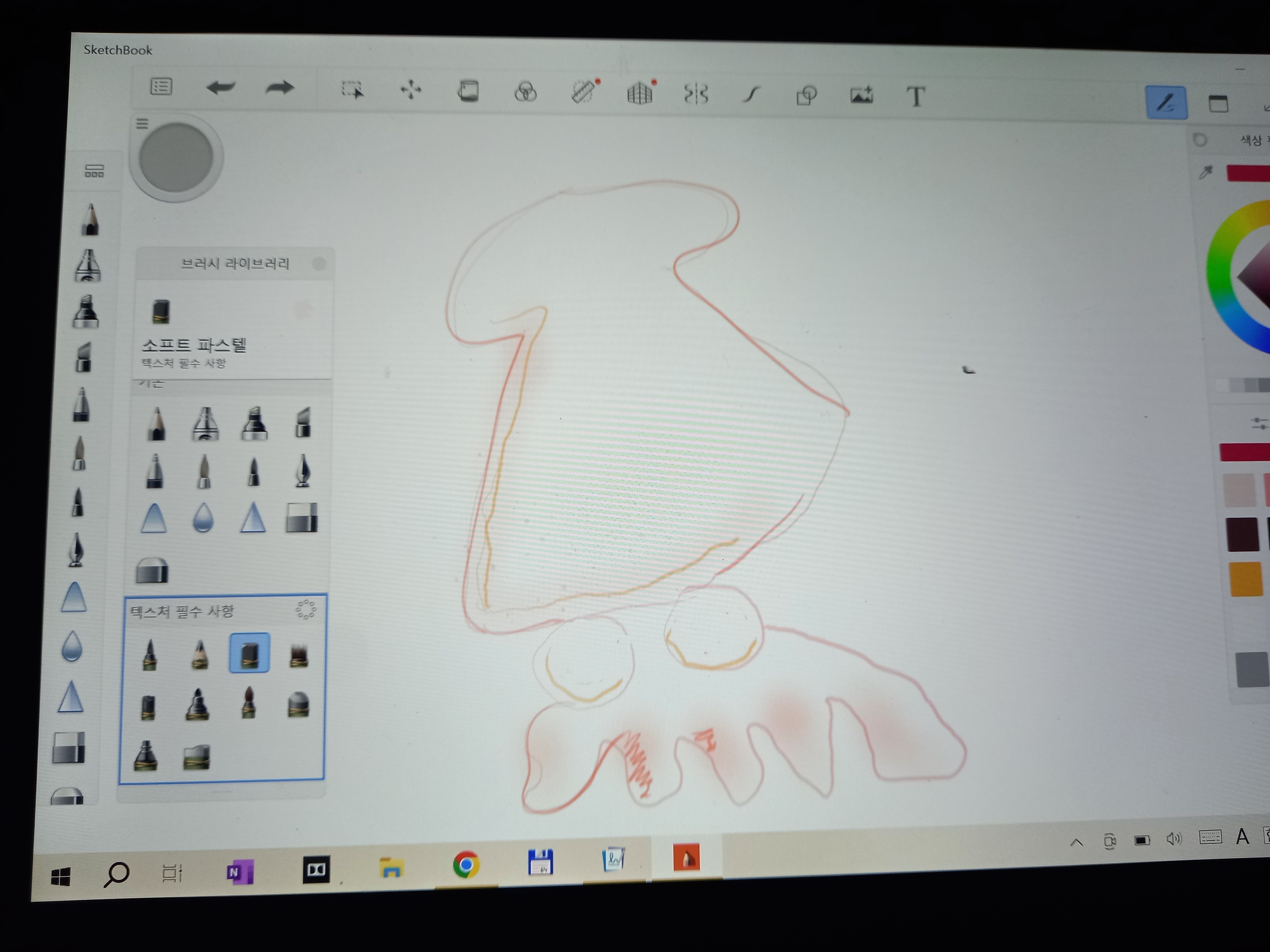Open the brush library grid icon
The width and height of the screenshot is (1270, 952).
click(94, 170)
